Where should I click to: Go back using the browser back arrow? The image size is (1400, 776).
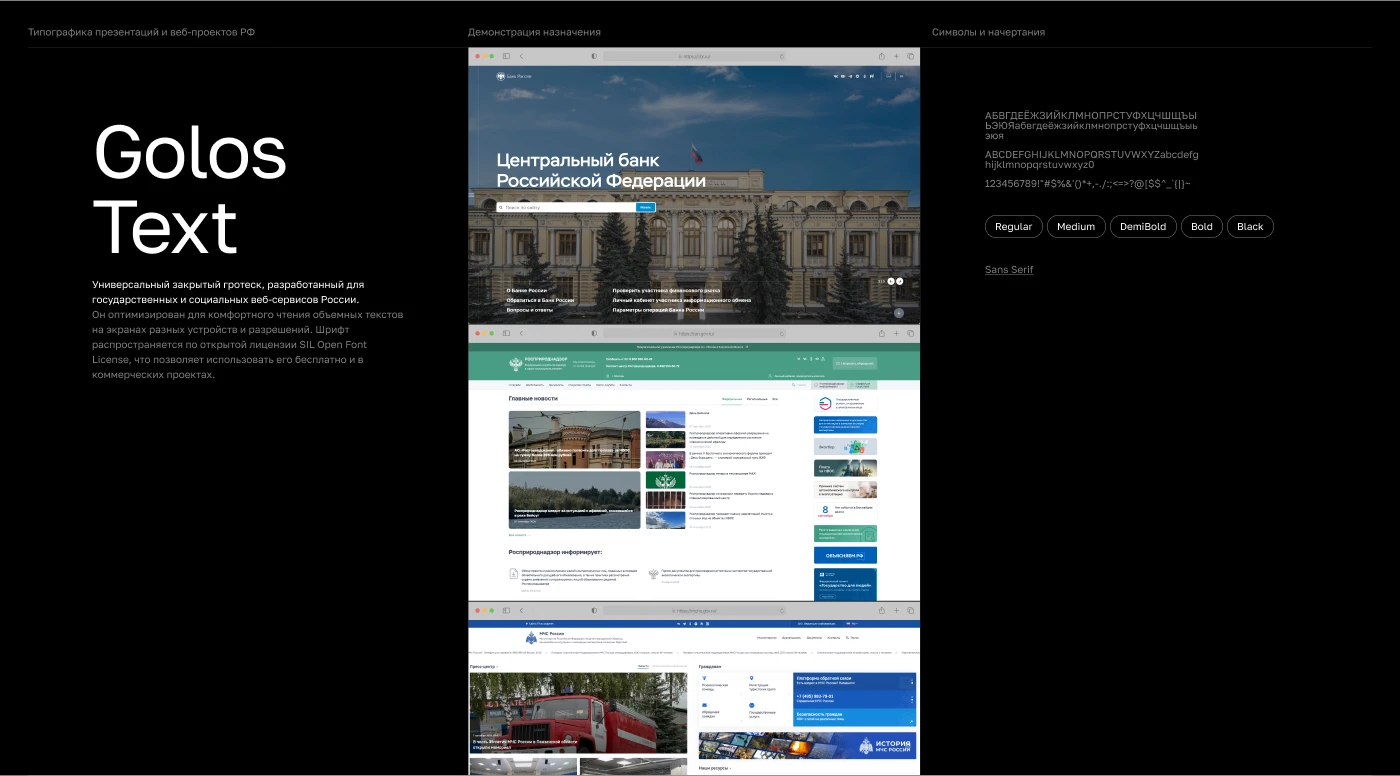pyautogui.click(x=521, y=56)
